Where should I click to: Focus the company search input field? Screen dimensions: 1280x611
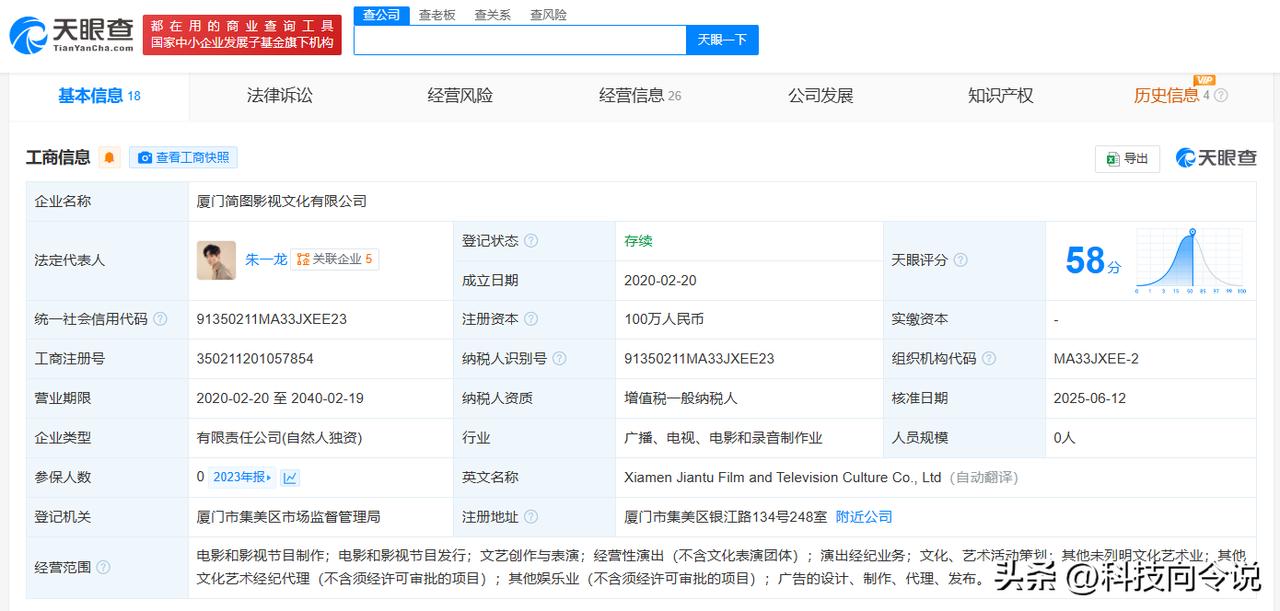[520, 40]
